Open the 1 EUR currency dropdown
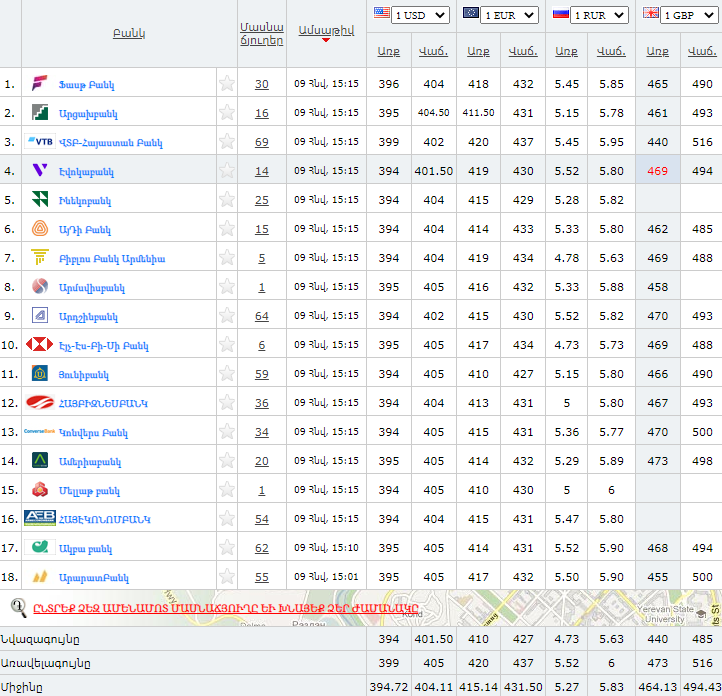The image size is (722, 696). 510,15
